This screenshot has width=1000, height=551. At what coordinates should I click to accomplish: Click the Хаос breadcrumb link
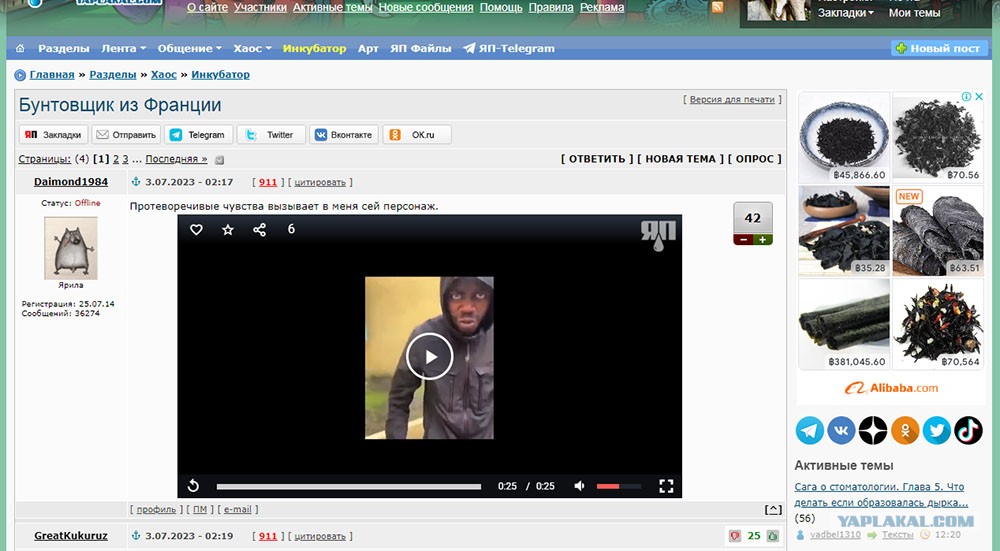(x=164, y=75)
